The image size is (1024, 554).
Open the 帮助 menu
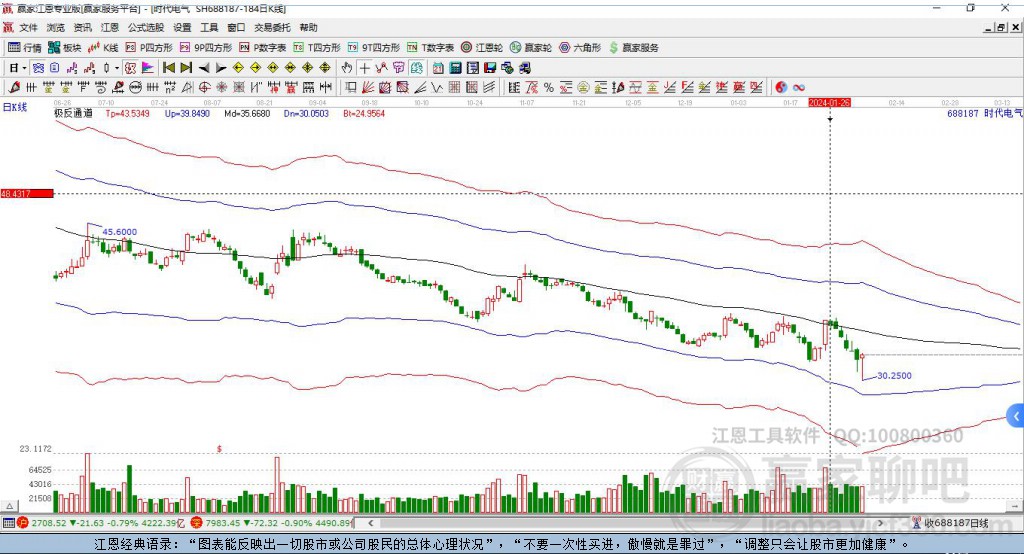coord(308,27)
